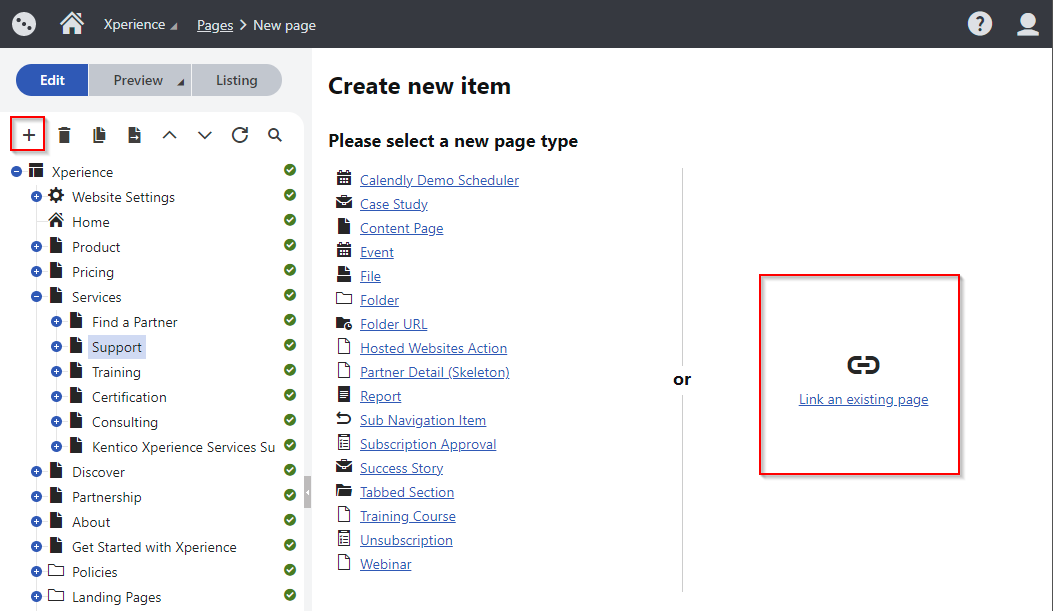Click the briefcase icon beside Success Story
Screen dimensions: 1053x611
344,466
